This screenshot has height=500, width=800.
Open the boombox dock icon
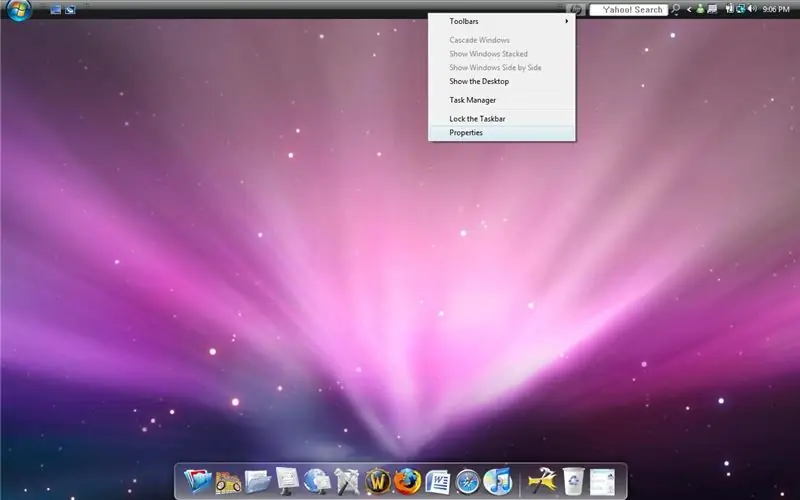pos(228,482)
